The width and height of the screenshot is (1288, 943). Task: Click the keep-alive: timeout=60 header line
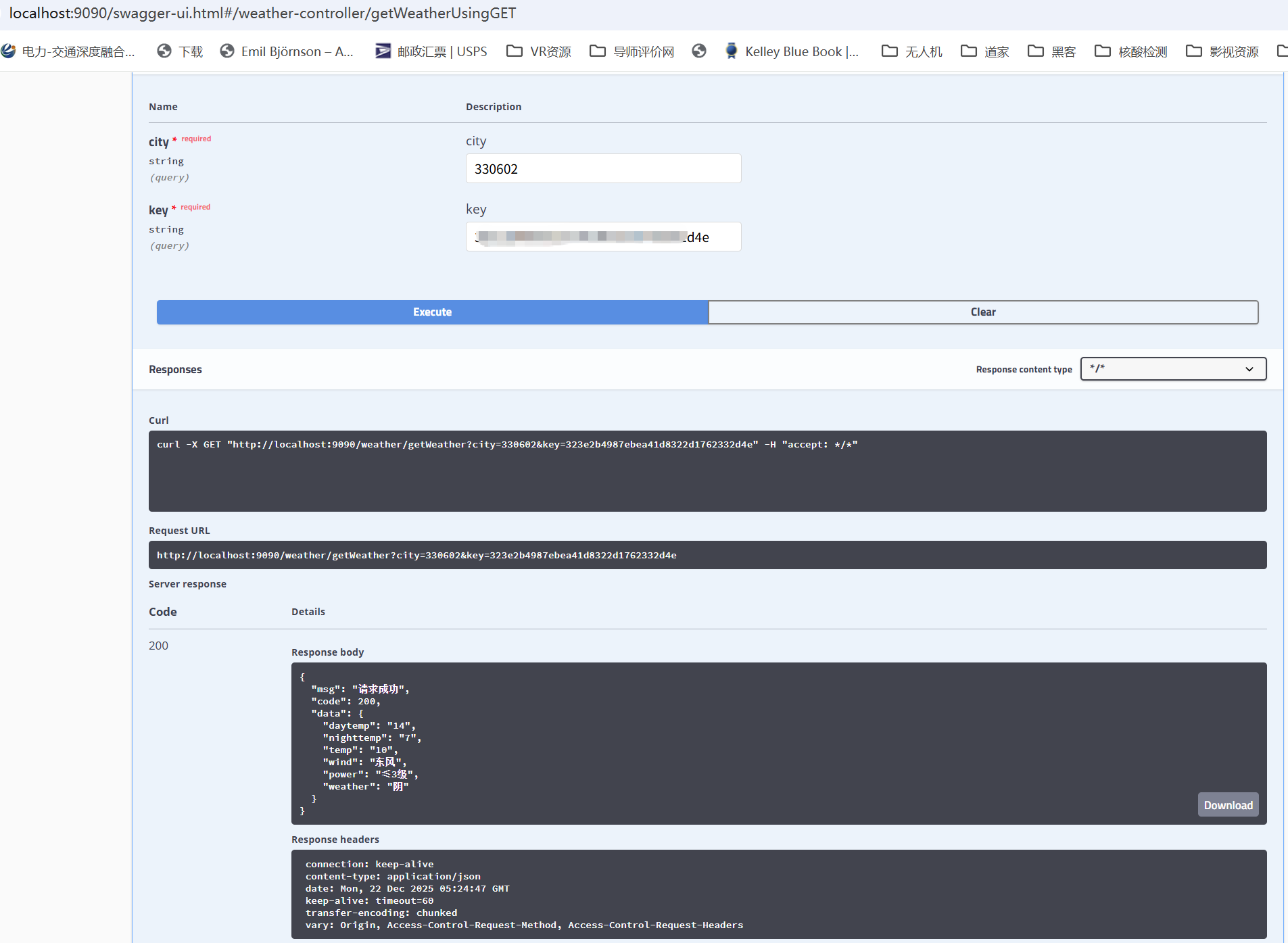click(369, 900)
